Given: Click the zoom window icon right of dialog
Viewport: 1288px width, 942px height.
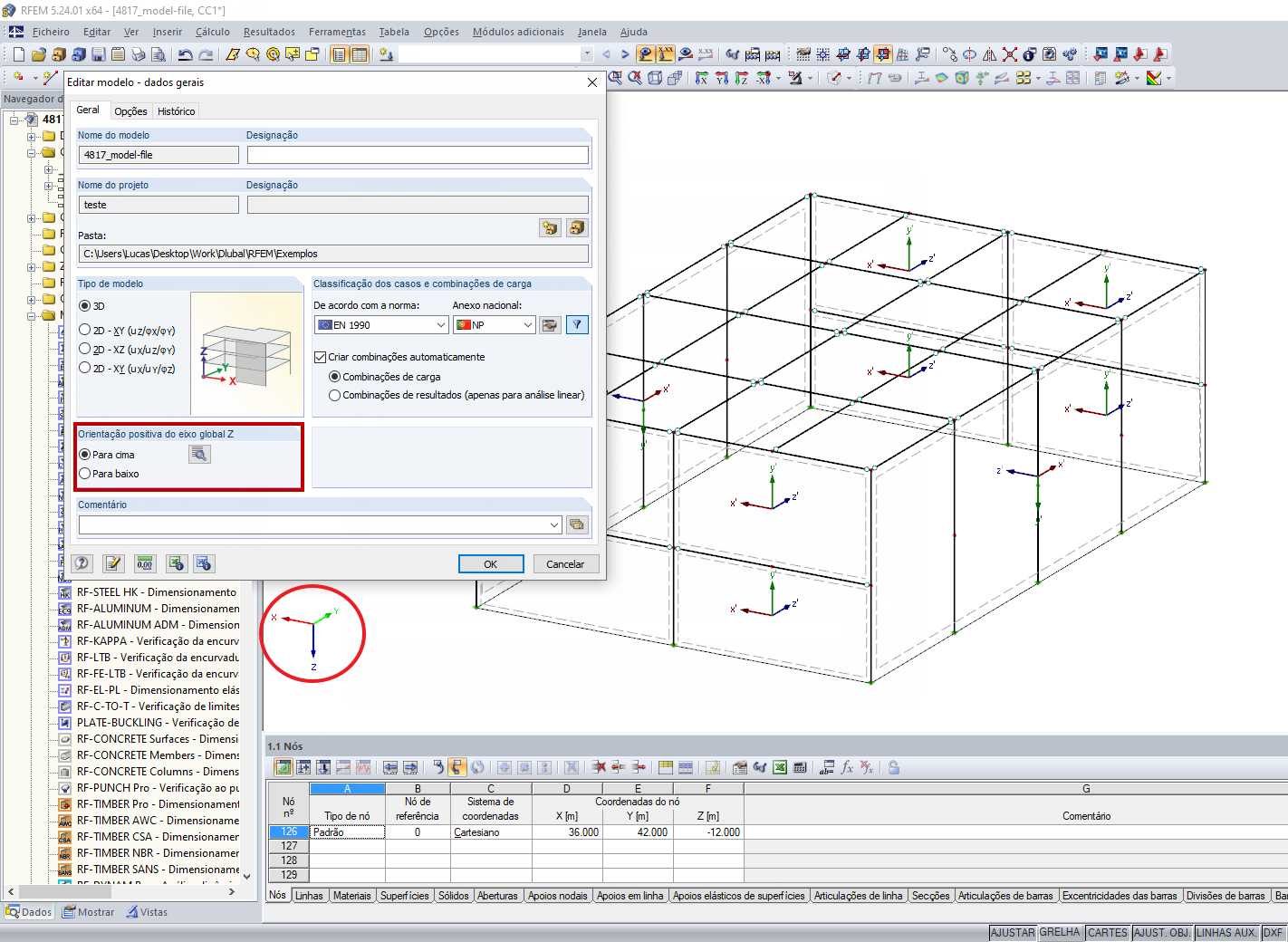Looking at the screenshot, I should click(x=616, y=78).
